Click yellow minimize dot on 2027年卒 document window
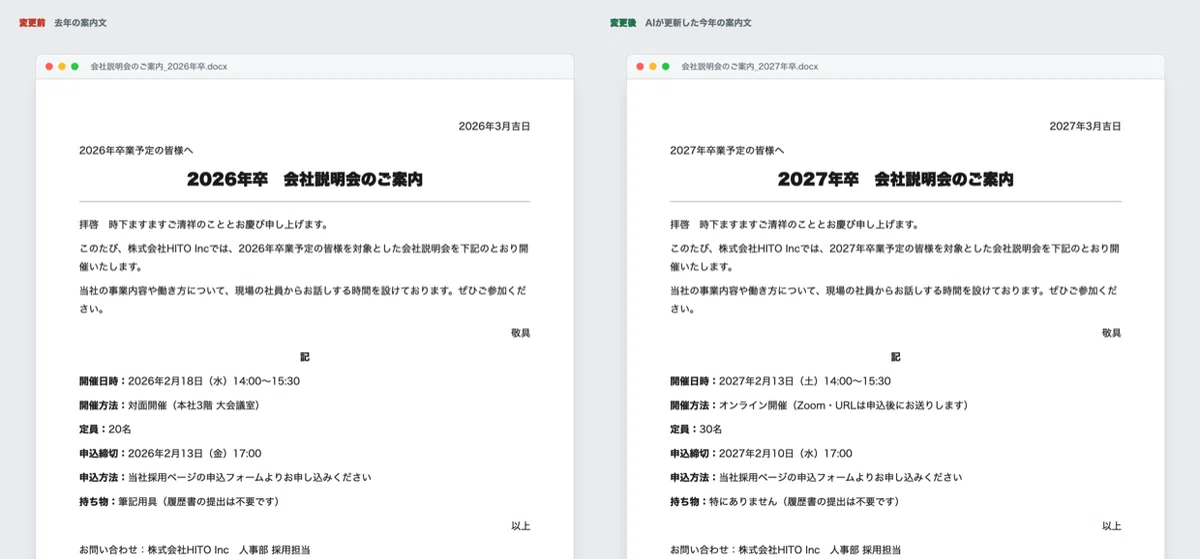The height and width of the screenshot is (559, 1200). (653, 66)
